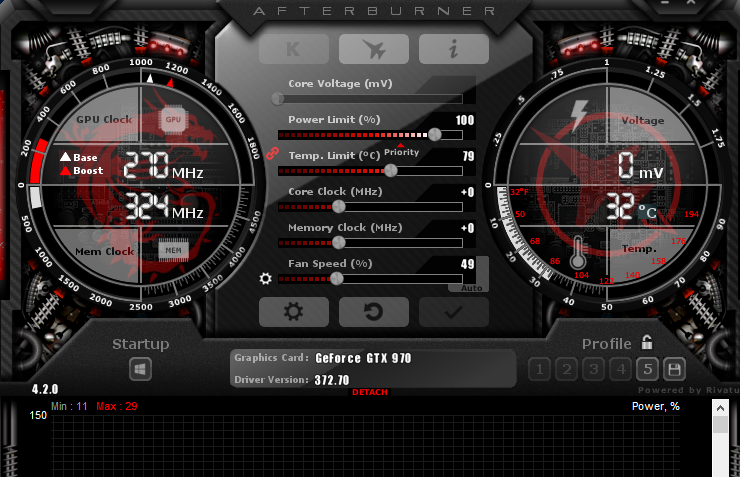Click the version number 4.2.0
The width and height of the screenshot is (740, 477).
[x=45, y=389]
